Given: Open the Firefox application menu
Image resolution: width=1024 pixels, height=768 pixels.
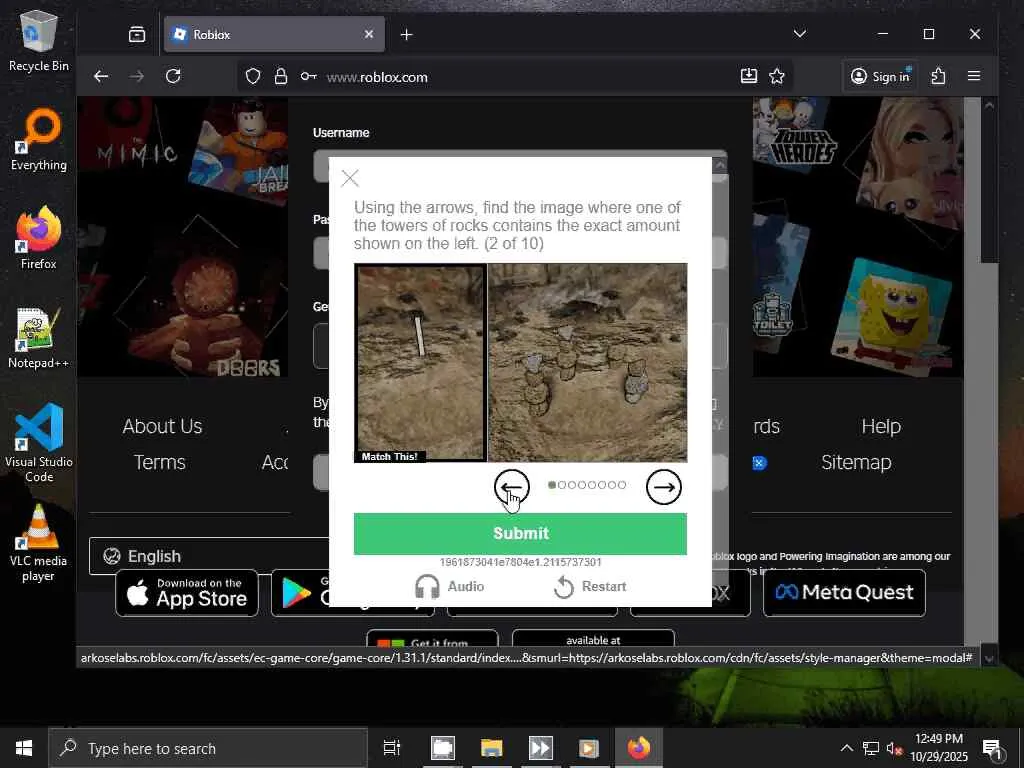Looking at the screenshot, I should pos(974,76).
